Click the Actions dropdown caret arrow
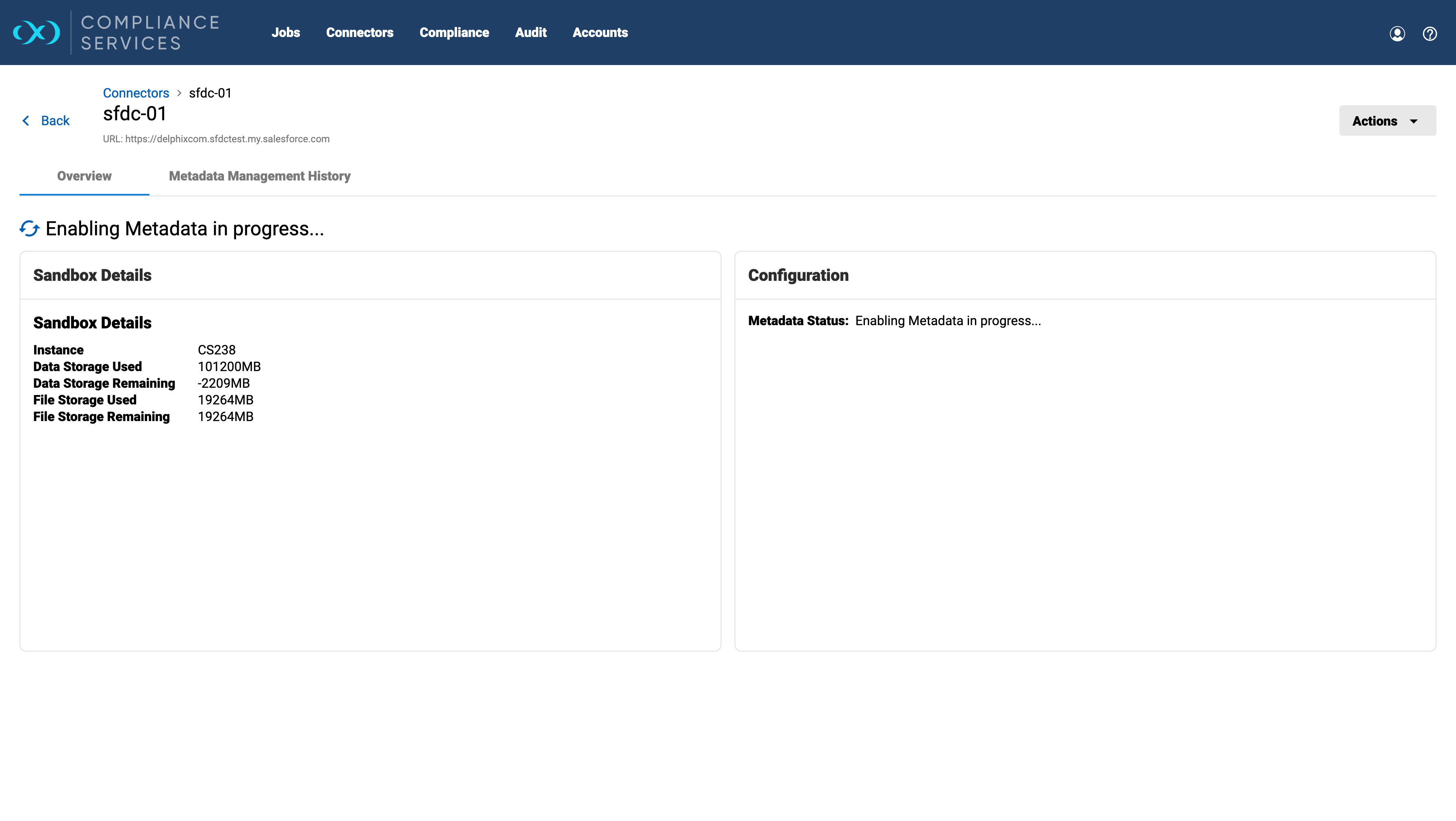The height and width of the screenshot is (821, 1456). pyautogui.click(x=1414, y=121)
